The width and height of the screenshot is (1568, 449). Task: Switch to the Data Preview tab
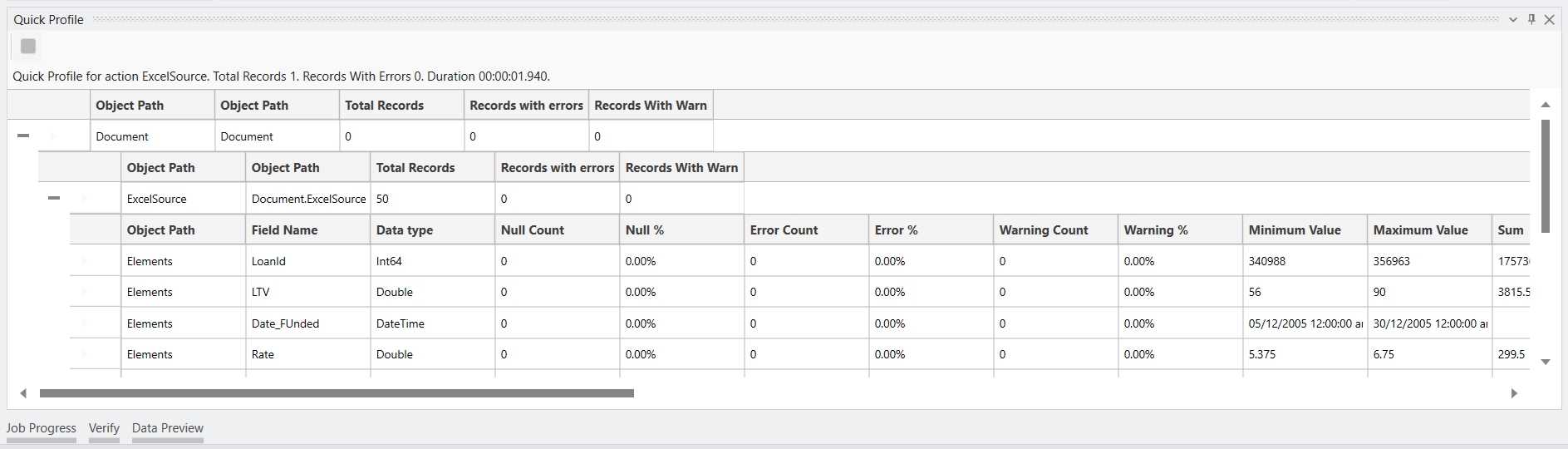[168, 428]
